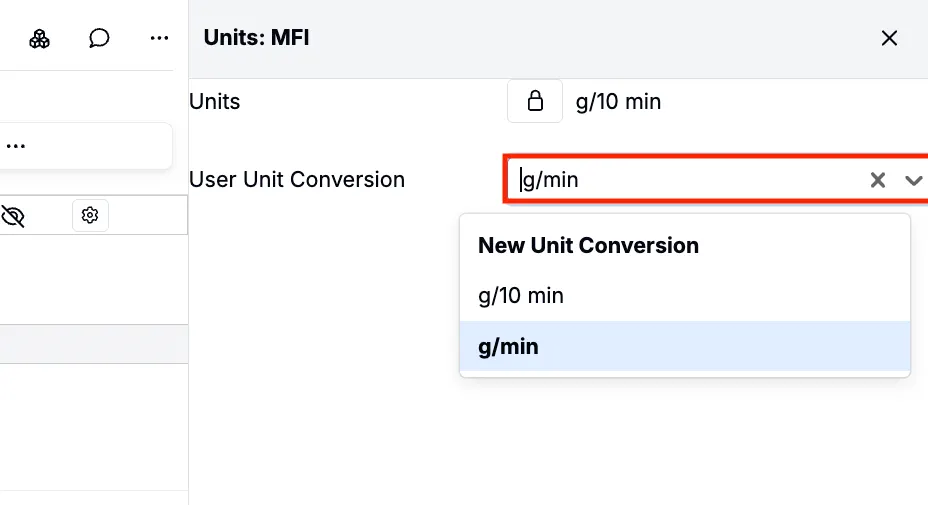The width and height of the screenshot is (928, 505).
Task: Open the gear settings icon
Action: pos(90,215)
